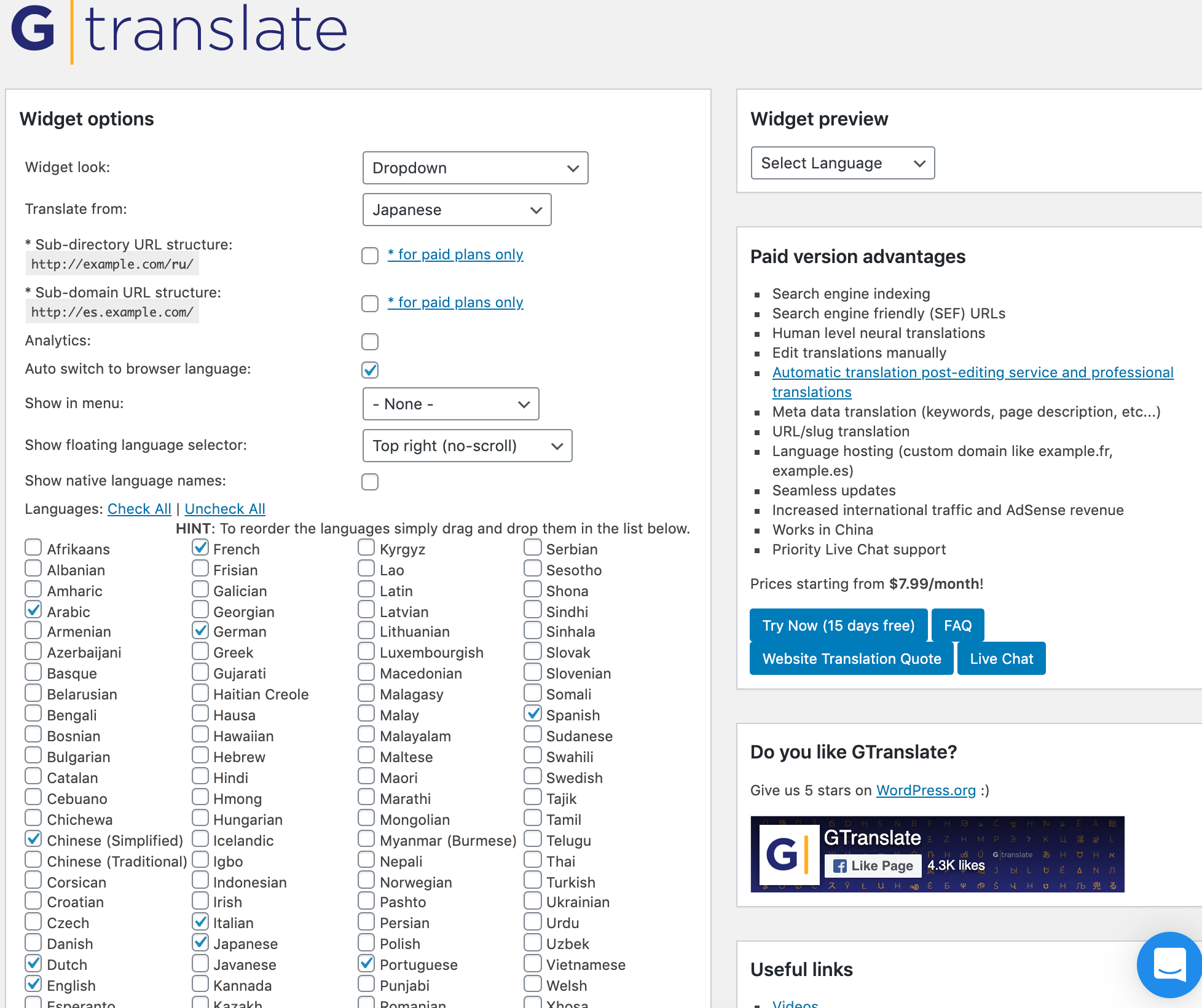Click the http://example.com/ru/ sample URL text
Viewport: 1202px width, 1008px height.
coord(112,264)
